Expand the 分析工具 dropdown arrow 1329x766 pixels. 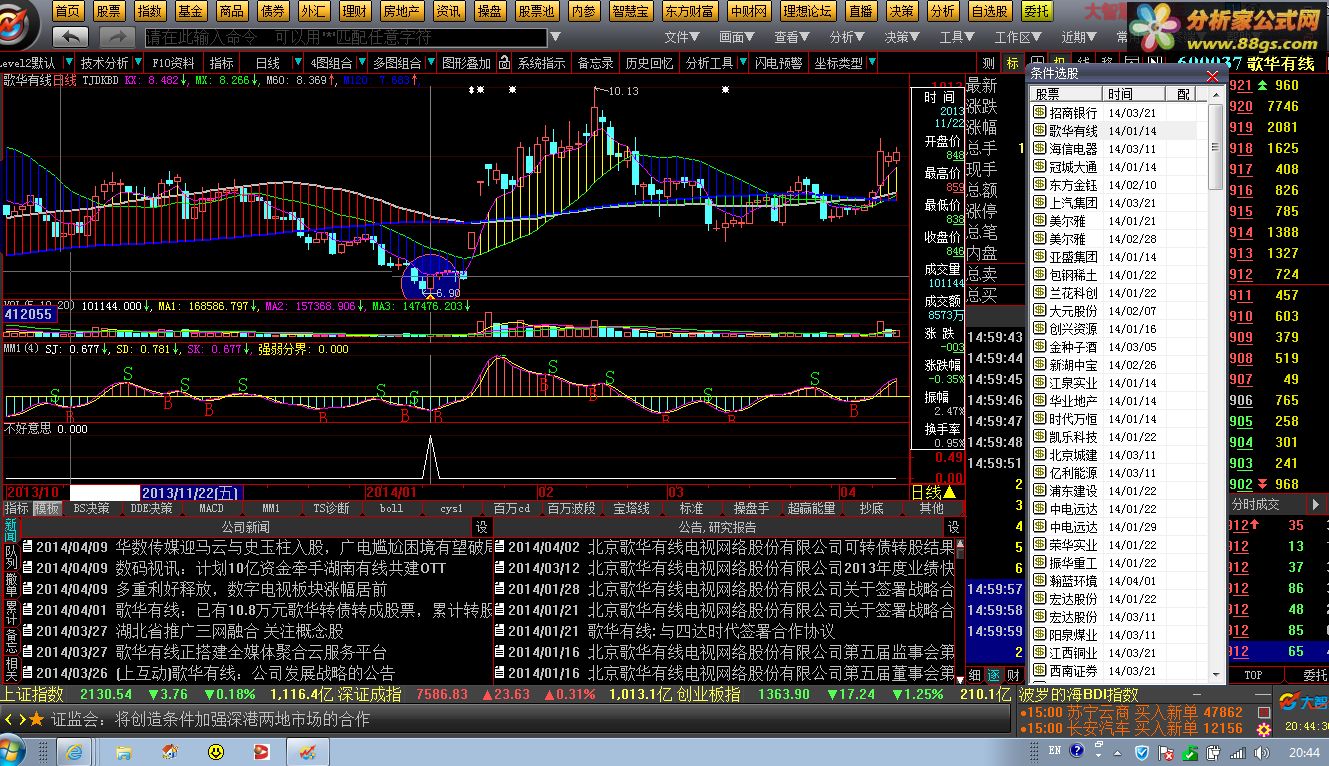(x=741, y=63)
